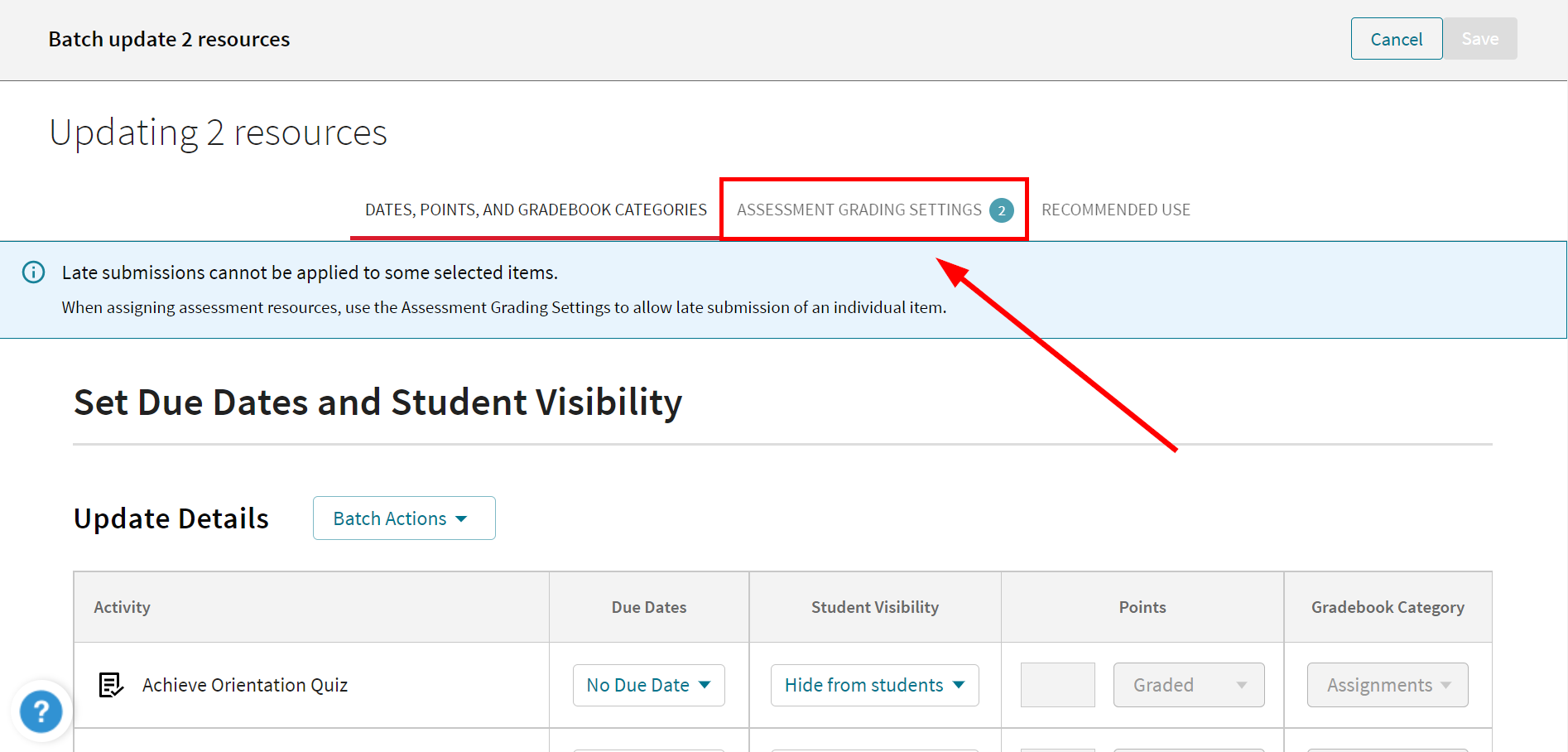1568x752 pixels.
Task: Open the help button in bottom corner
Action: point(41,711)
